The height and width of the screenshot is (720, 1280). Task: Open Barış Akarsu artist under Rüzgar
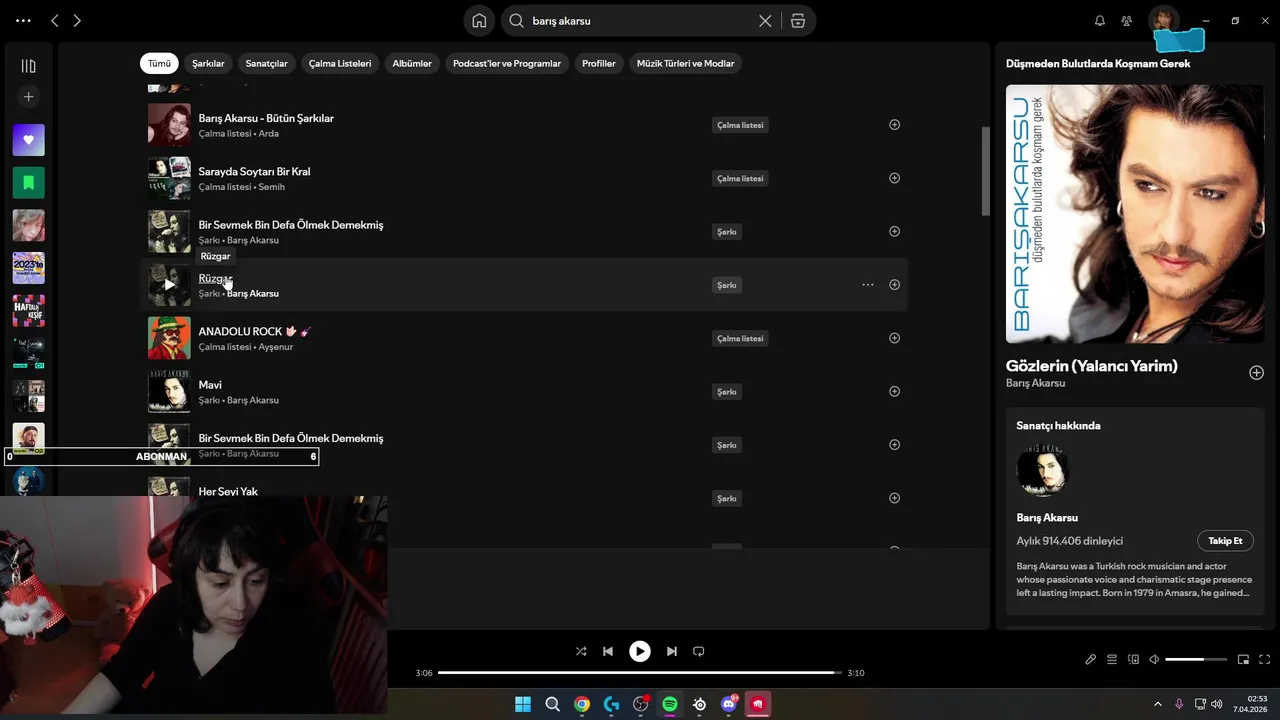tap(253, 294)
